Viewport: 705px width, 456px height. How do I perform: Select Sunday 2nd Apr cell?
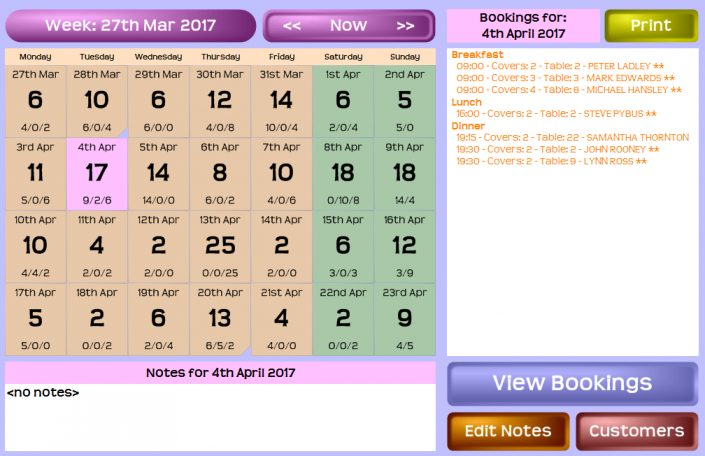[405, 101]
